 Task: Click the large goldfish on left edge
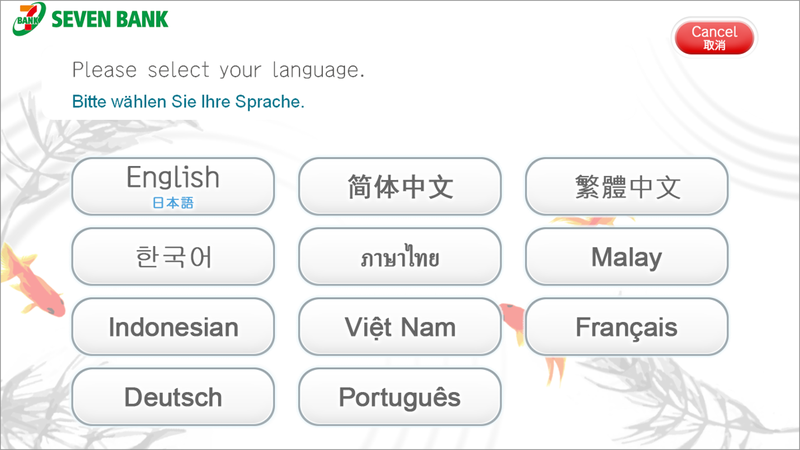pos(32,283)
